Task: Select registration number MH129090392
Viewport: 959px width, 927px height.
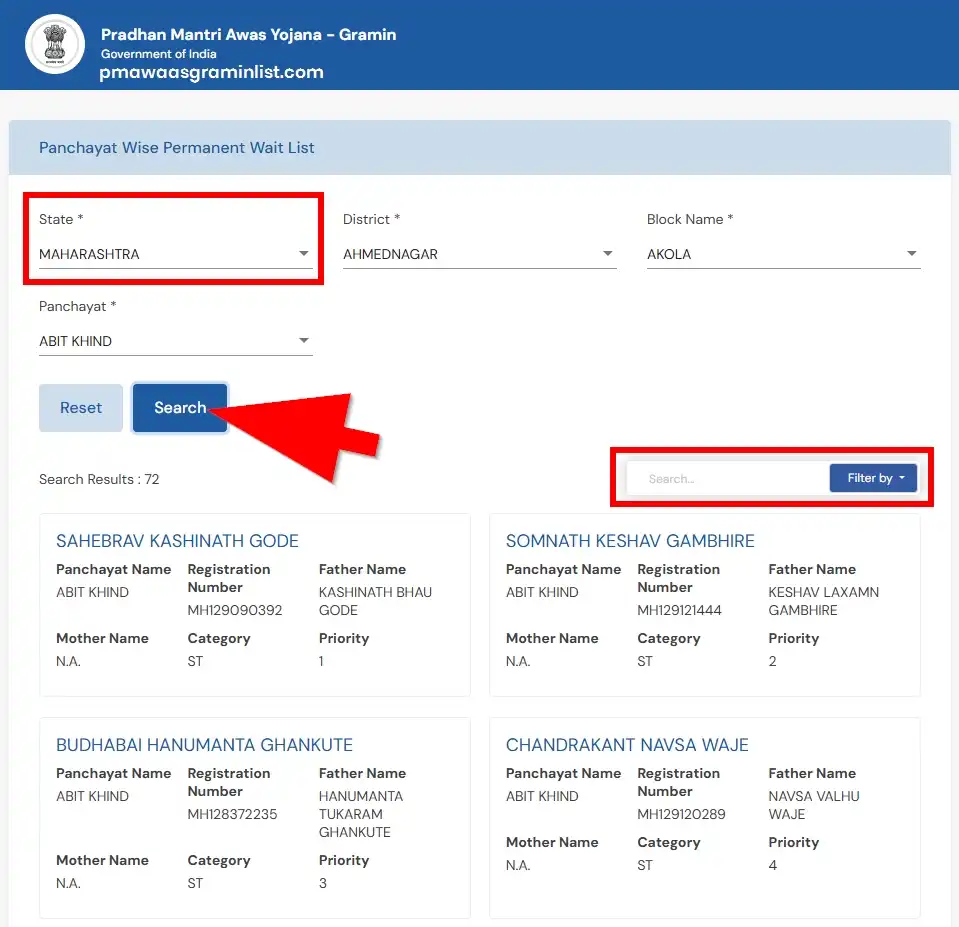Action: click(x=235, y=610)
